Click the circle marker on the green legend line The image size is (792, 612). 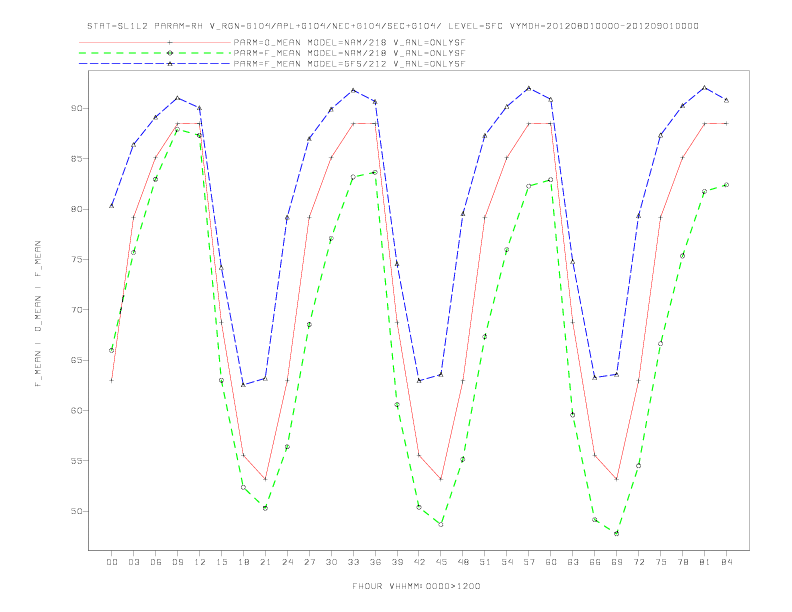170,53
